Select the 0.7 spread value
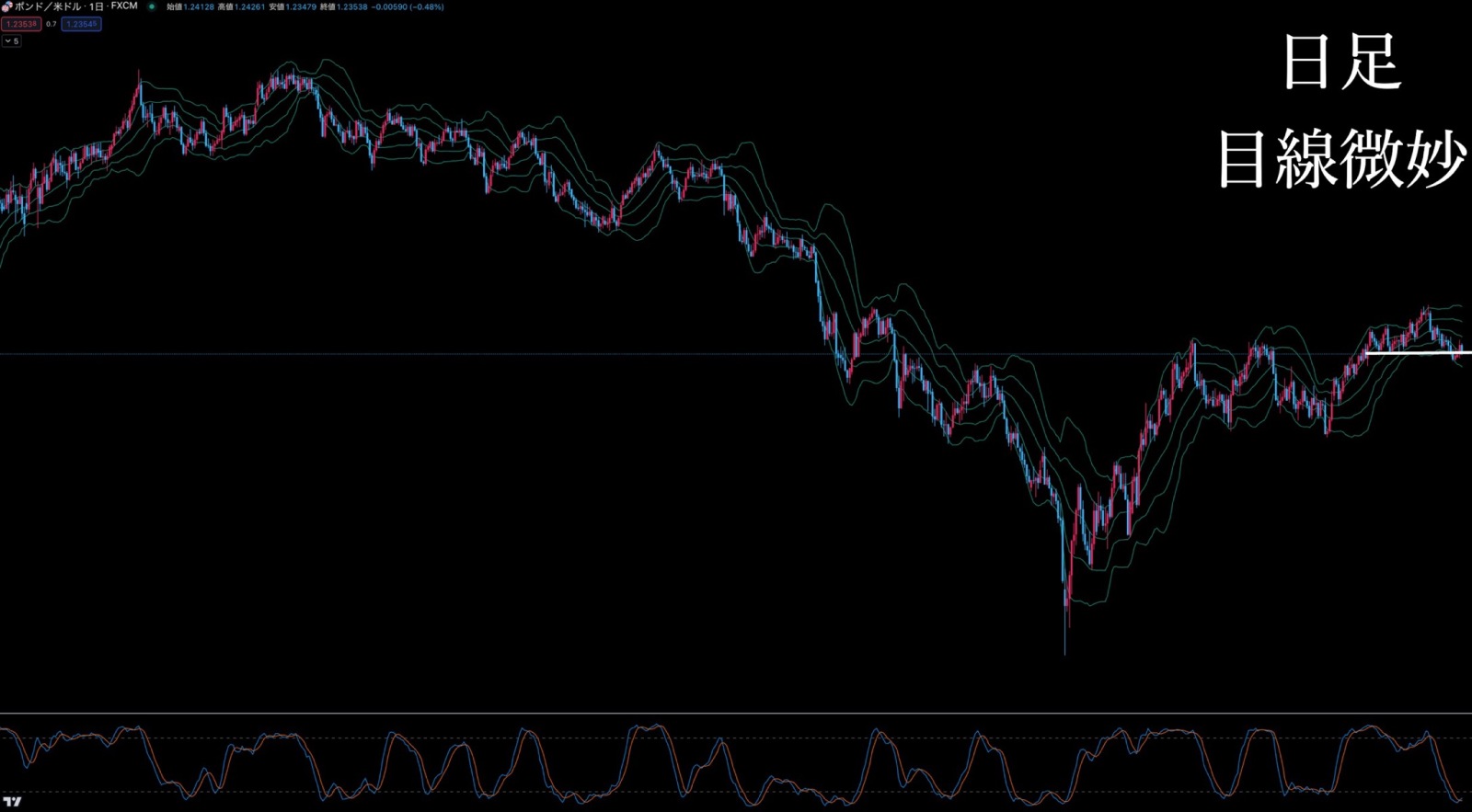The image size is (1472, 812). 51,24
